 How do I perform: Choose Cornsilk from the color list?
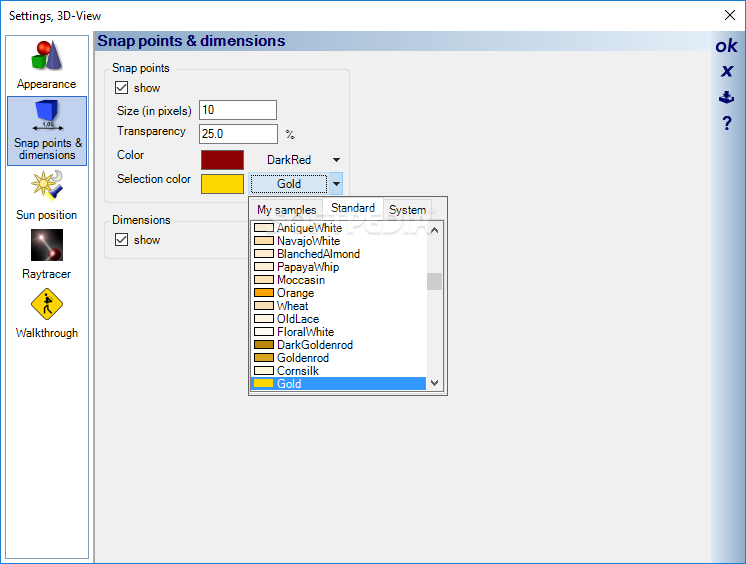coord(338,371)
